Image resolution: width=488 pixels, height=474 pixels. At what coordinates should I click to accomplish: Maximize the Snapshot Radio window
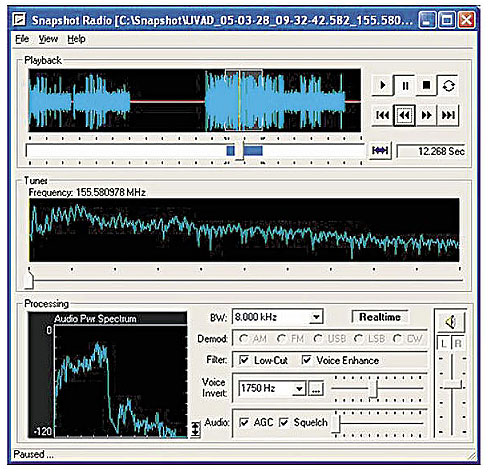click(x=447, y=20)
